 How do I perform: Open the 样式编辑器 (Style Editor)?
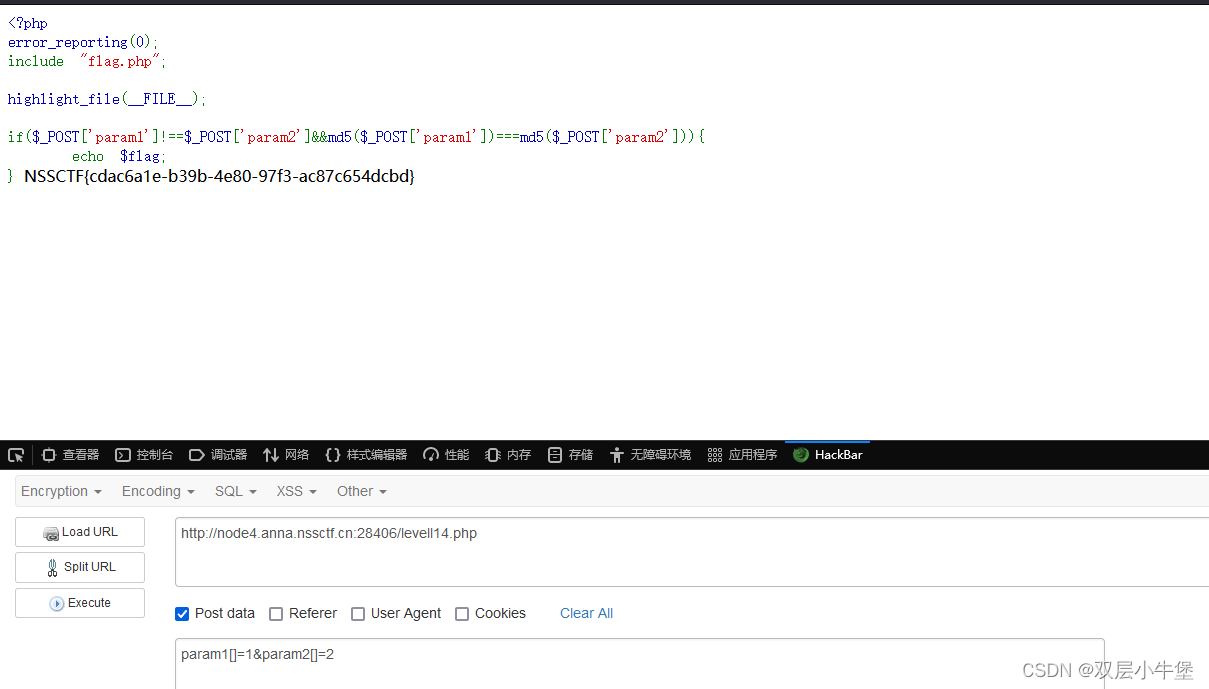366,454
